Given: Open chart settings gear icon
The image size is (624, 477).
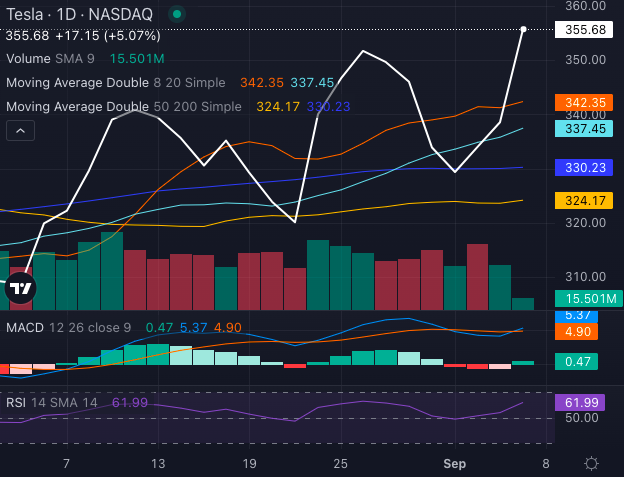Looking at the screenshot, I should (592, 463).
